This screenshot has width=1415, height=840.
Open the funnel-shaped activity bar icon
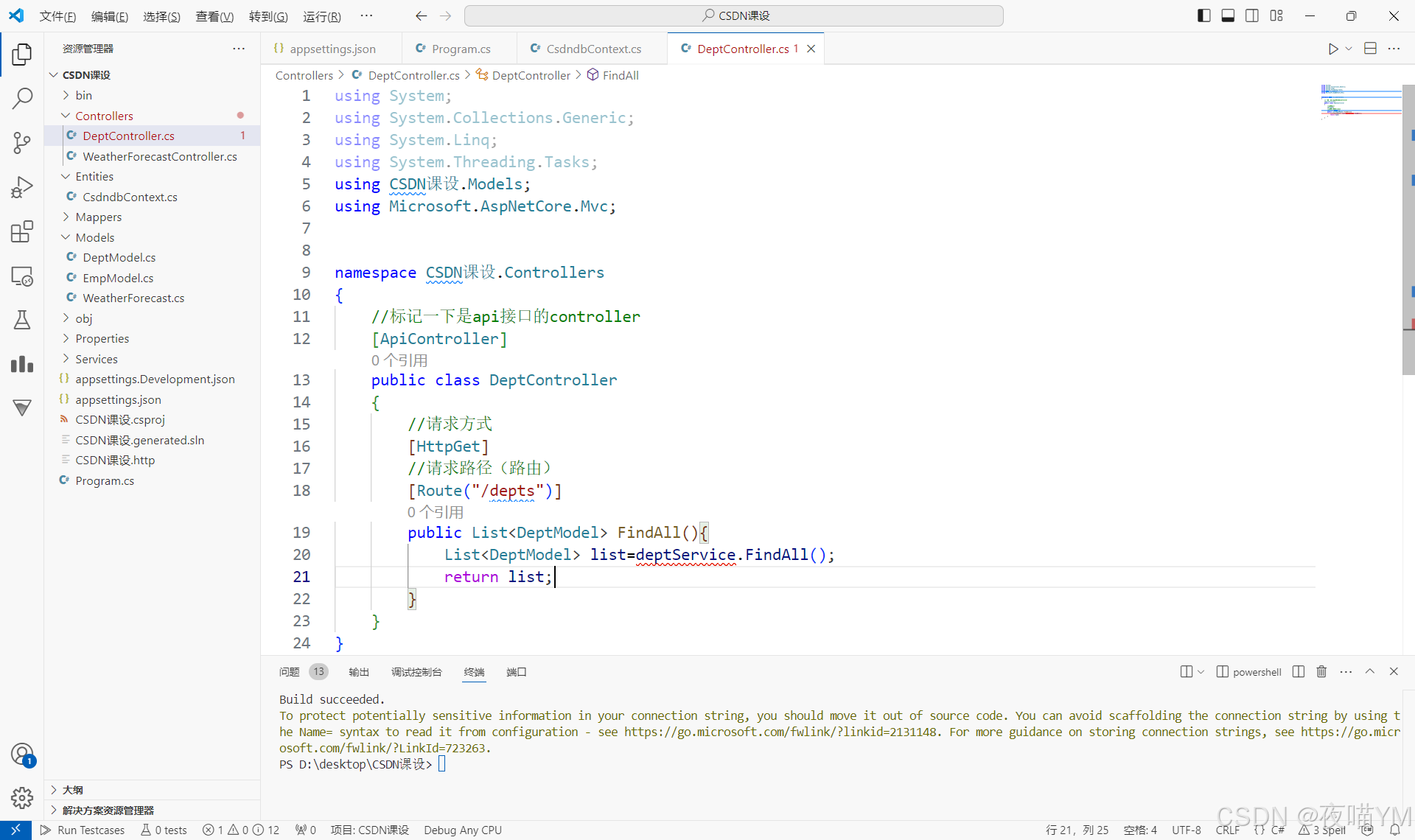22,407
